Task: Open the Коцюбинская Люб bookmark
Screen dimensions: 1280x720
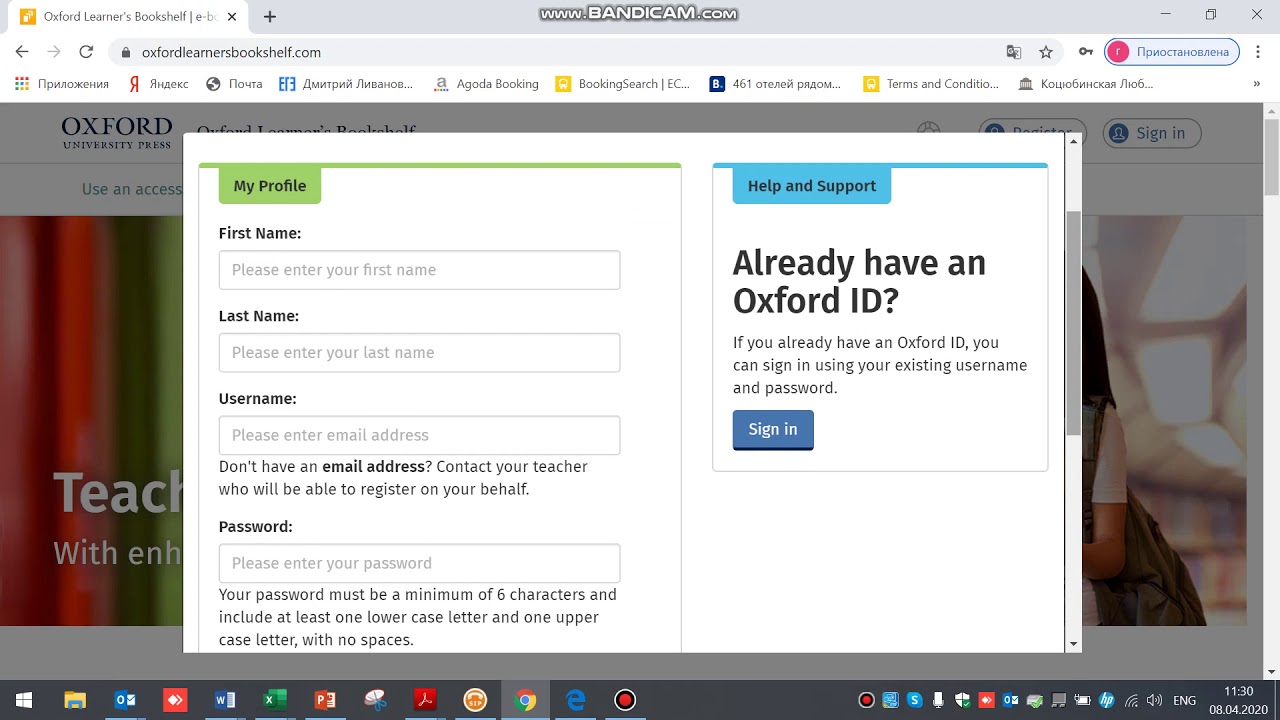Action: pyautogui.click(x=1086, y=84)
